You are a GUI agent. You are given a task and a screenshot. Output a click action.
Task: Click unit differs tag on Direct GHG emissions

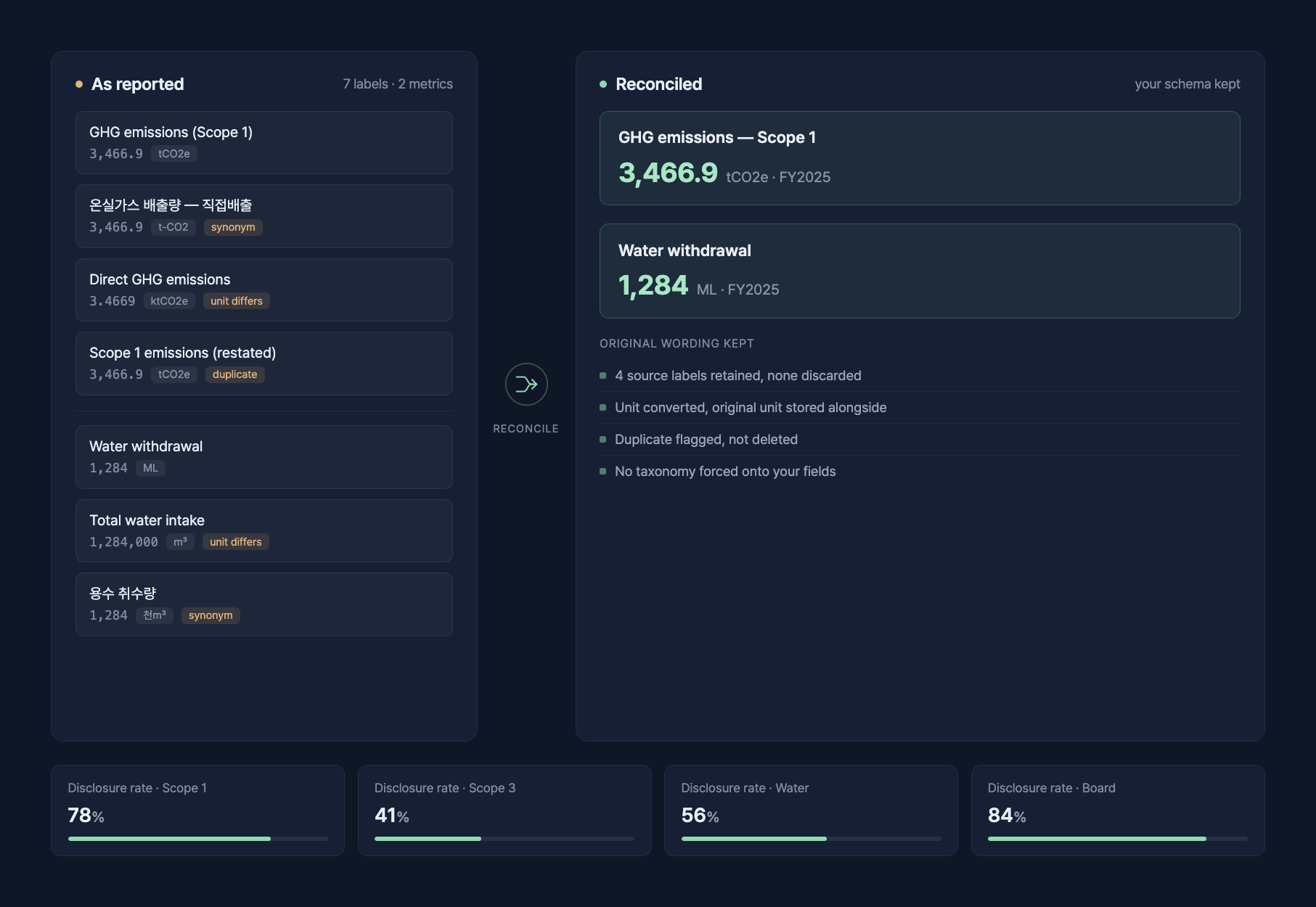(237, 301)
